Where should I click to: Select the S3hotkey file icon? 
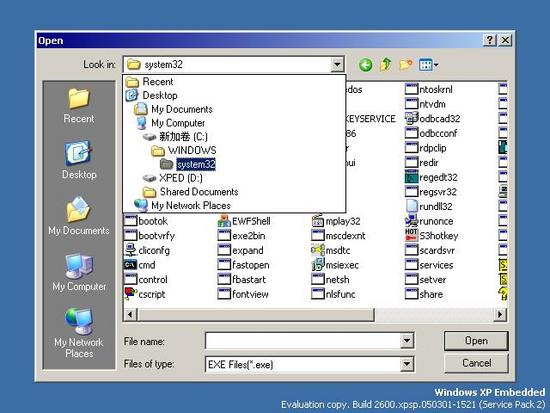click(411, 235)
